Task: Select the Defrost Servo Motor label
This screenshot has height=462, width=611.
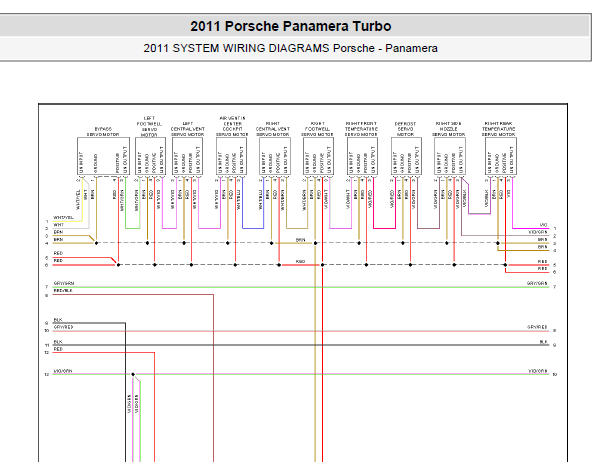Action: click(x=405, y=129)
